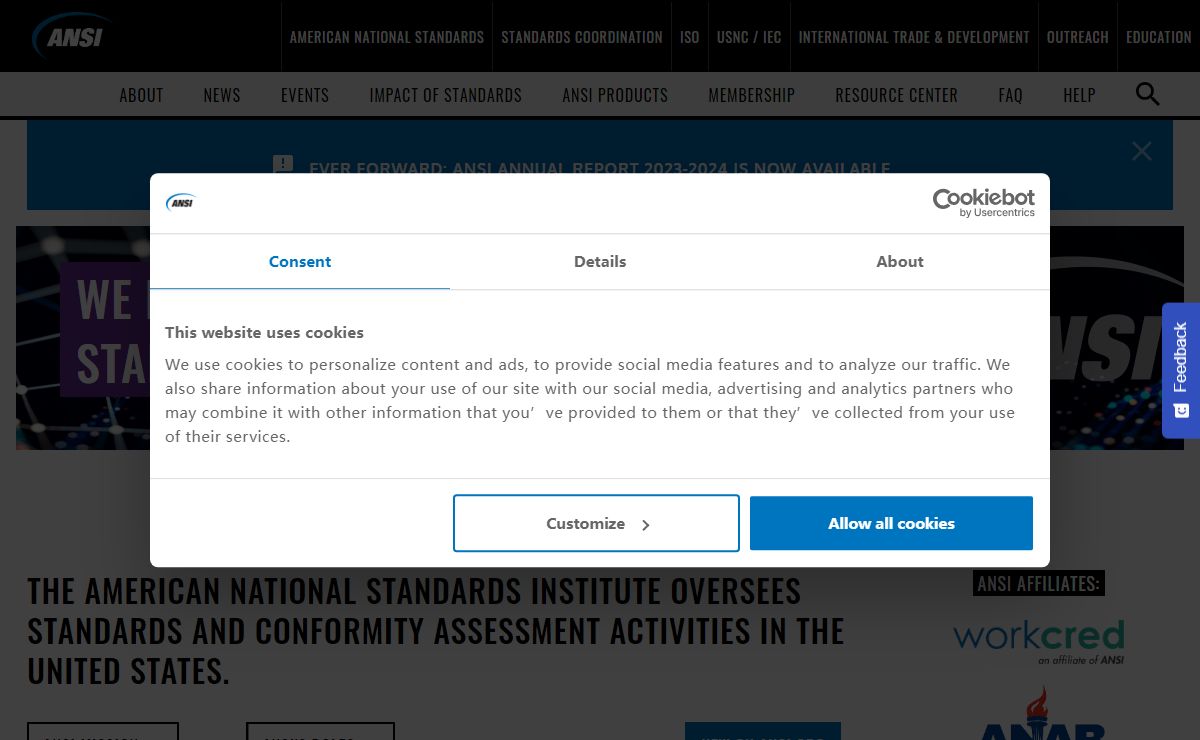
Task: Switch to the Details tab
Action: 600,261
